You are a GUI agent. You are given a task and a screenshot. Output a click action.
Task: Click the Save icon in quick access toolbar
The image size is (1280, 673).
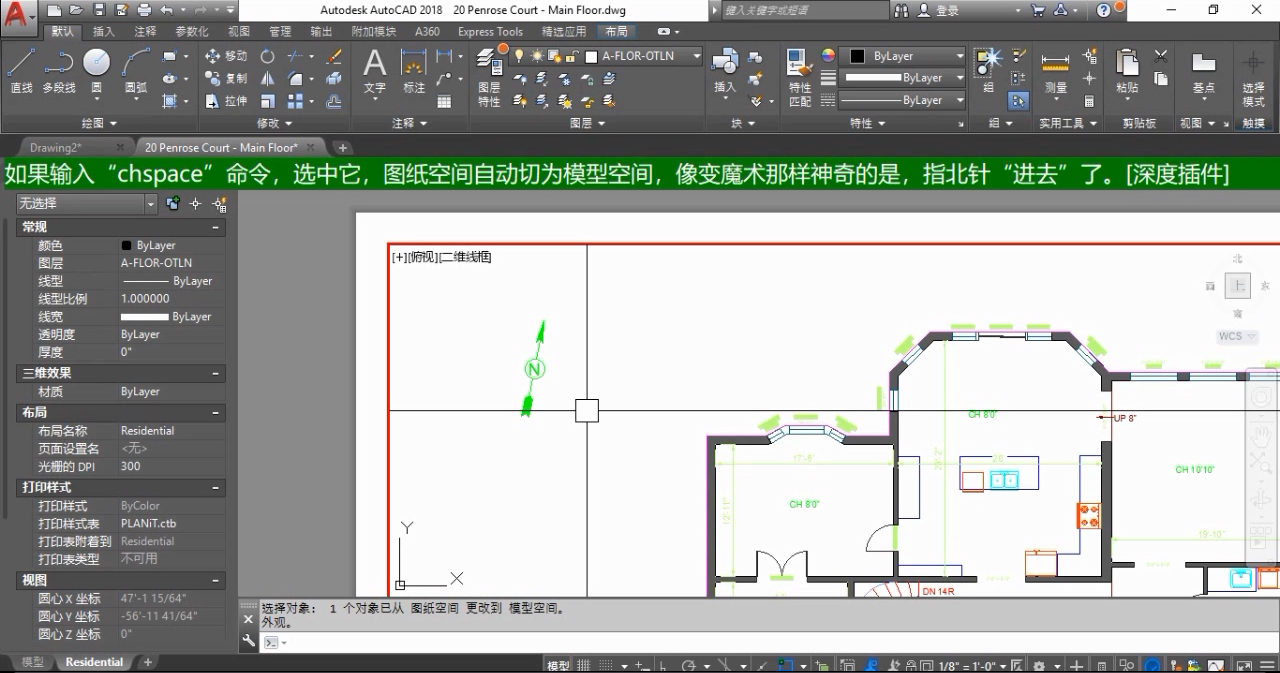coord(99,10)
